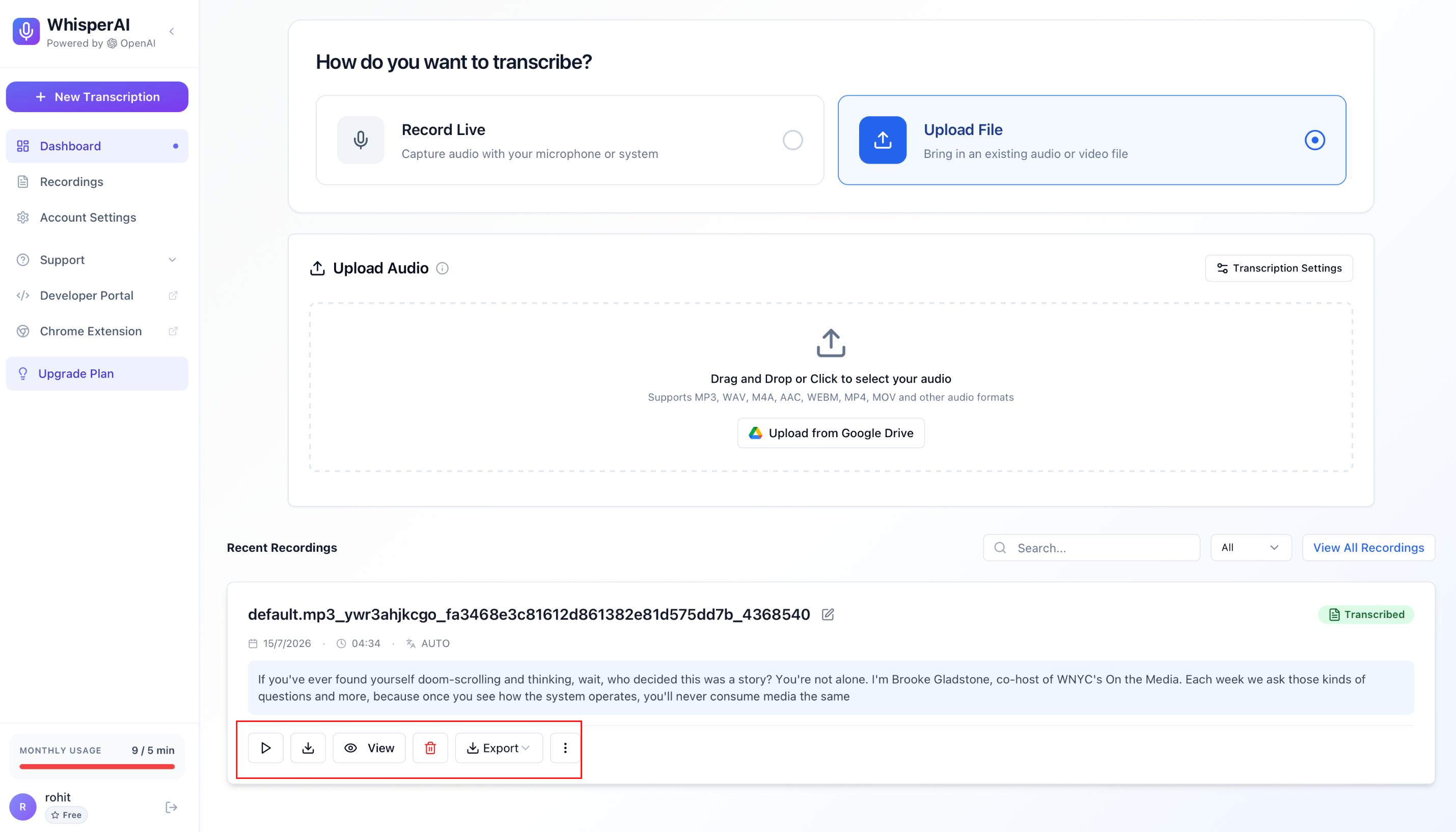
Task: Click into the recordings Search field
Action: coord(1091,548)
